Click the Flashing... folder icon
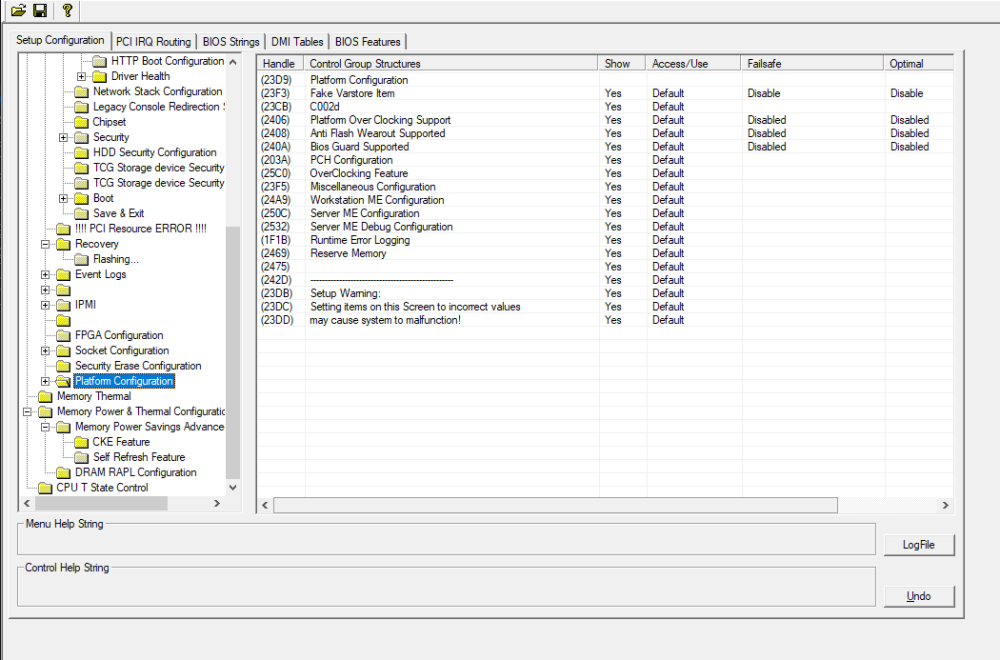The height and width of the screenshot is (660, 1000). click(x=82, y=260)
